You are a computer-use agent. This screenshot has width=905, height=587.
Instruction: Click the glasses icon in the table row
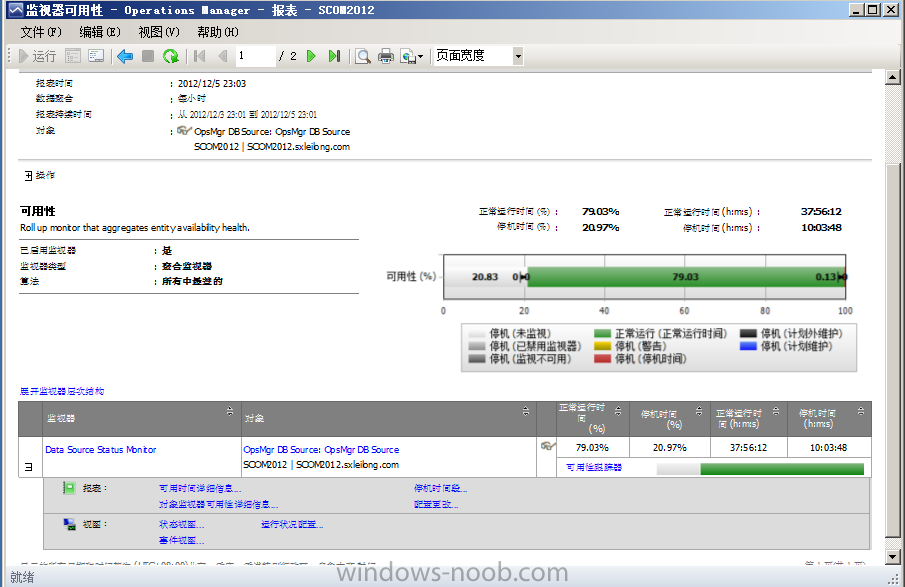548,446
